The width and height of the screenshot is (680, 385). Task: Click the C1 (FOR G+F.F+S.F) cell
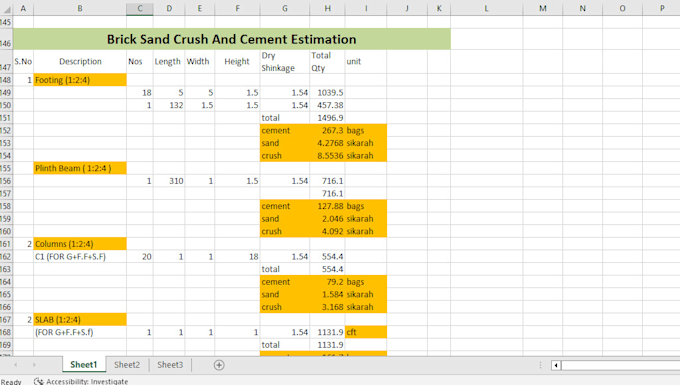[80, 257]
